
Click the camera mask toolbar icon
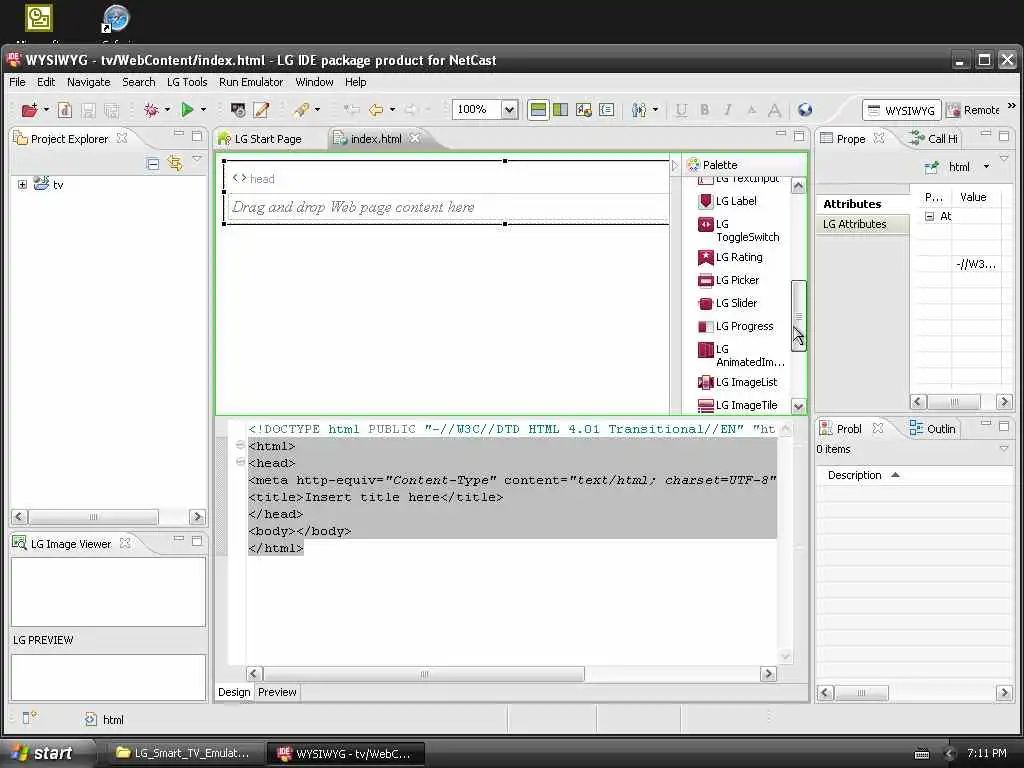click(238, 110)
